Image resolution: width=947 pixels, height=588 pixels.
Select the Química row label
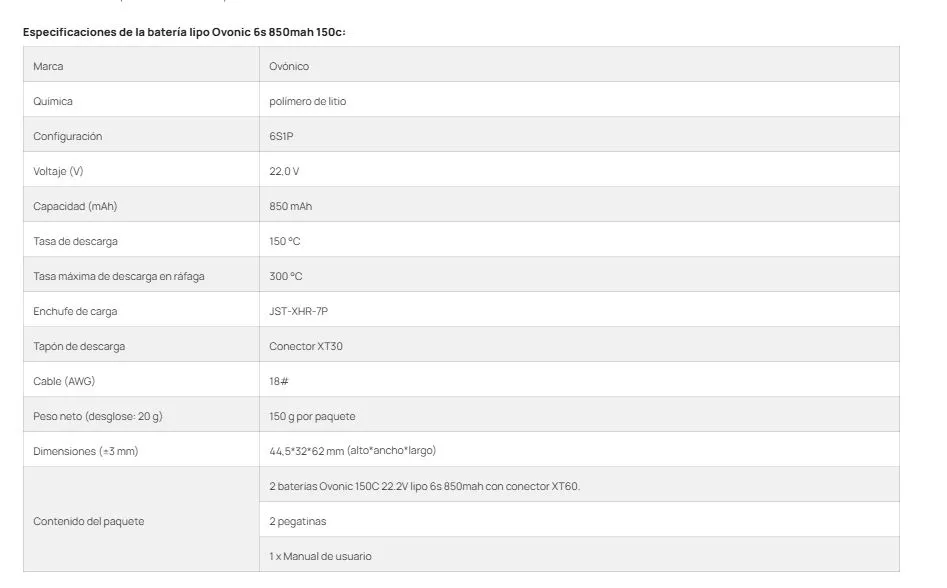coord(141,100)
